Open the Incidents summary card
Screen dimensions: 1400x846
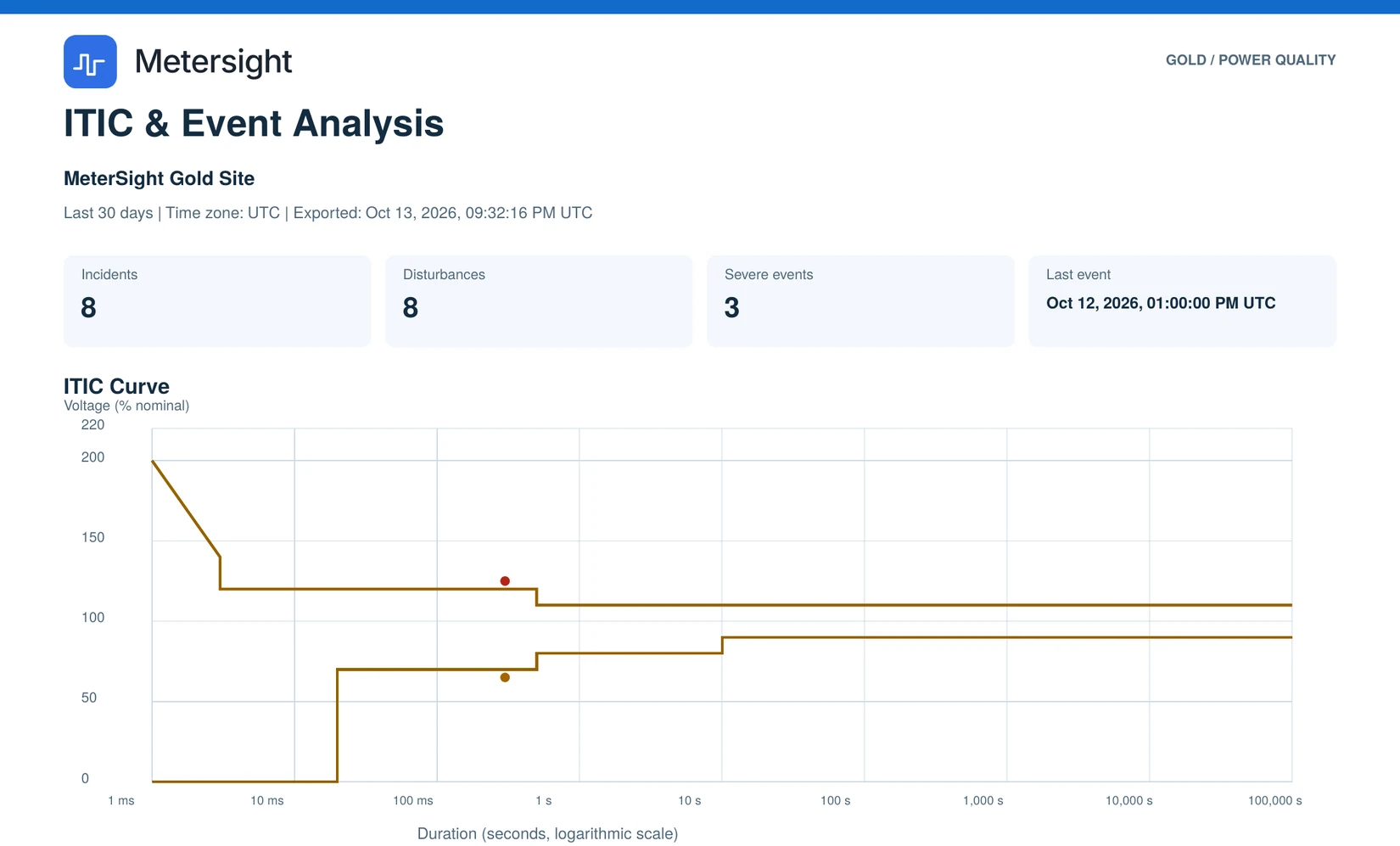click(x=217, y=300)
